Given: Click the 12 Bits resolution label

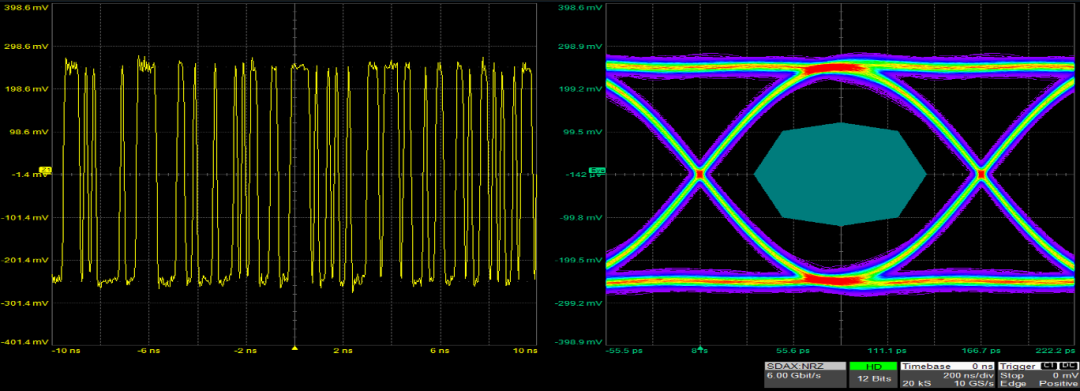Looking at the screenshot, I should pos(873,379).
